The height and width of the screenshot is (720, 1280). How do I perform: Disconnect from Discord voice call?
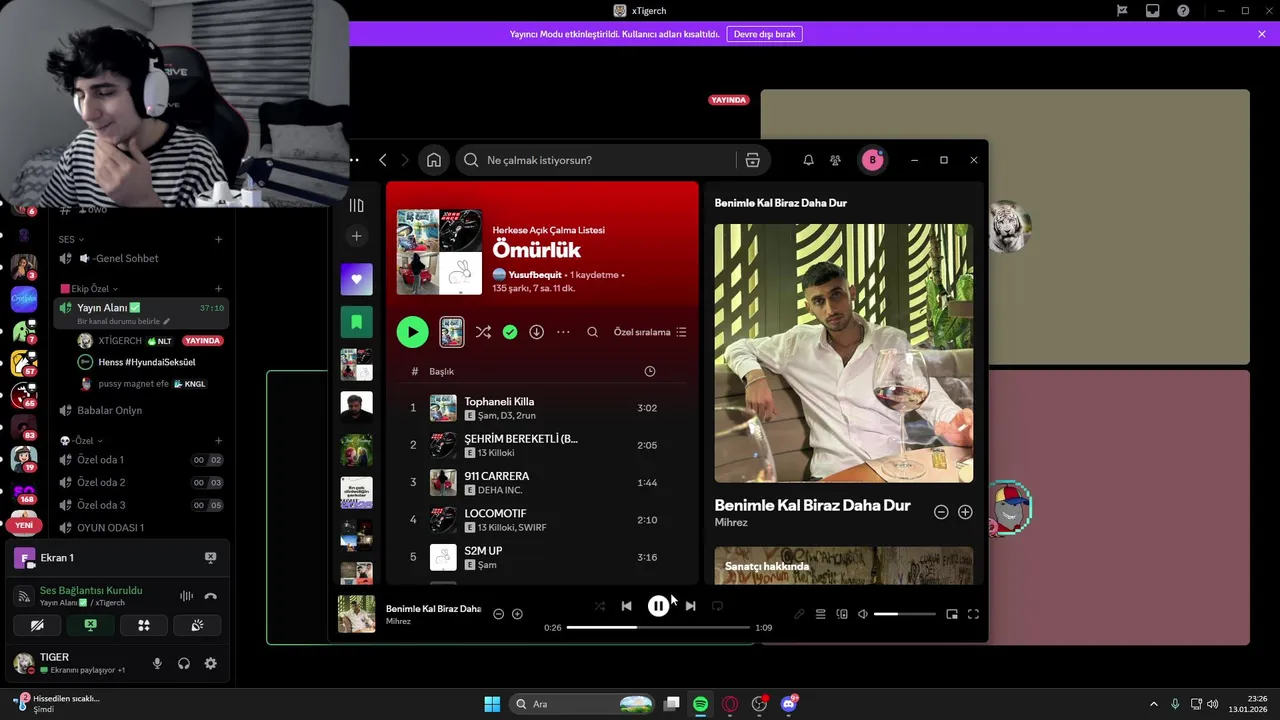pos(211,596)
